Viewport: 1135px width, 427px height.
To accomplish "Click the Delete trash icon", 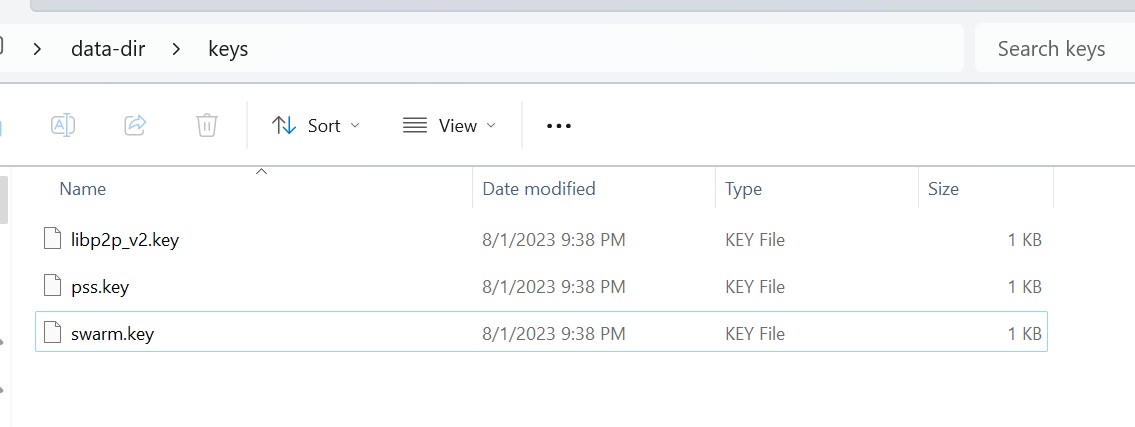I will (207, 125).
